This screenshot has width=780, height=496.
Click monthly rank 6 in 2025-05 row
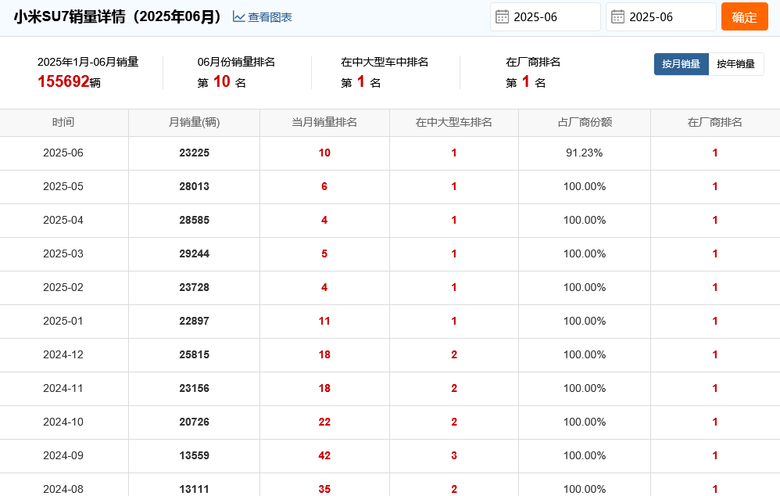pyautogui.click(x=324, y=187)
